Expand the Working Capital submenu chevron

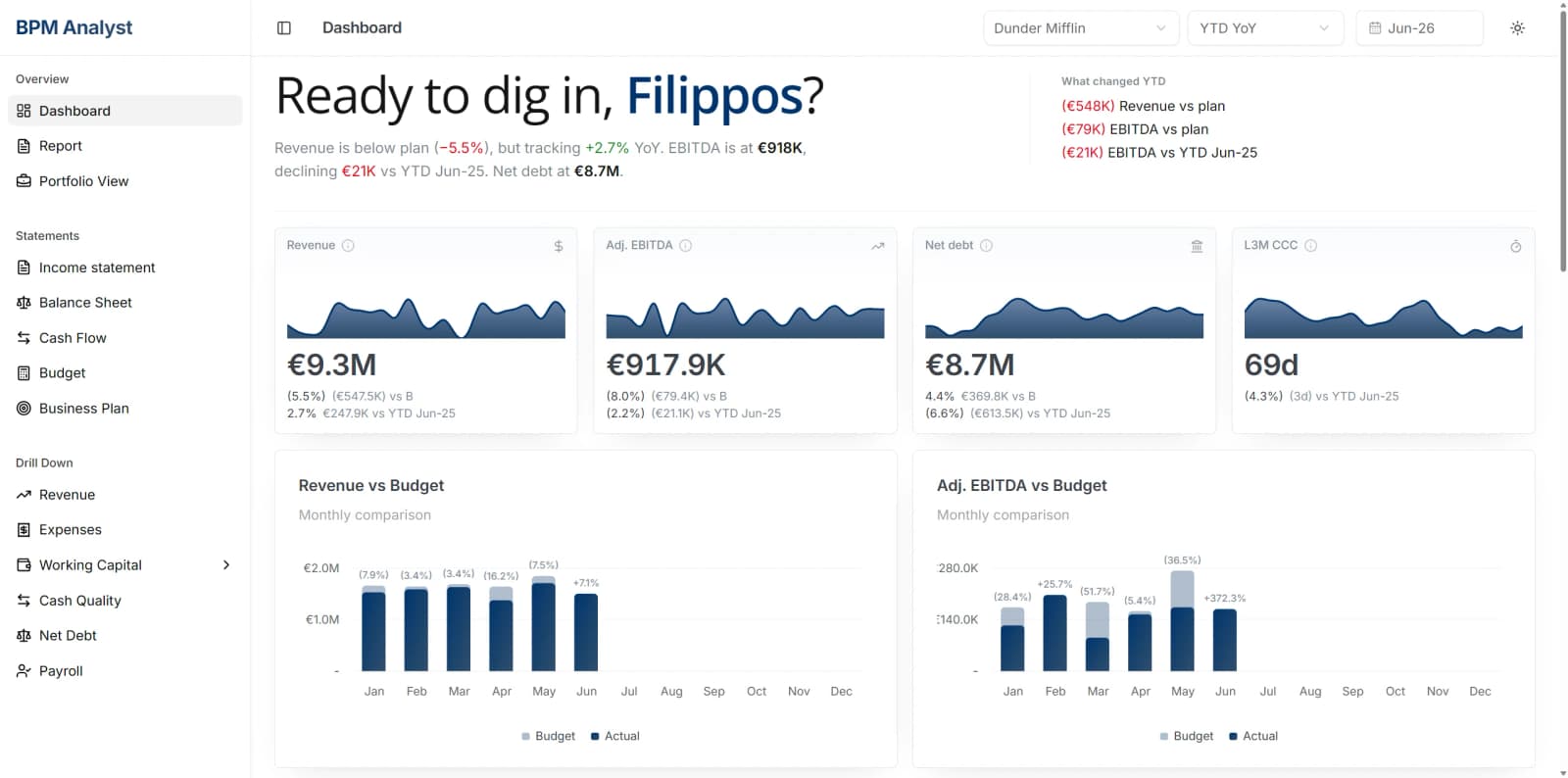click(x=226, y=565)
